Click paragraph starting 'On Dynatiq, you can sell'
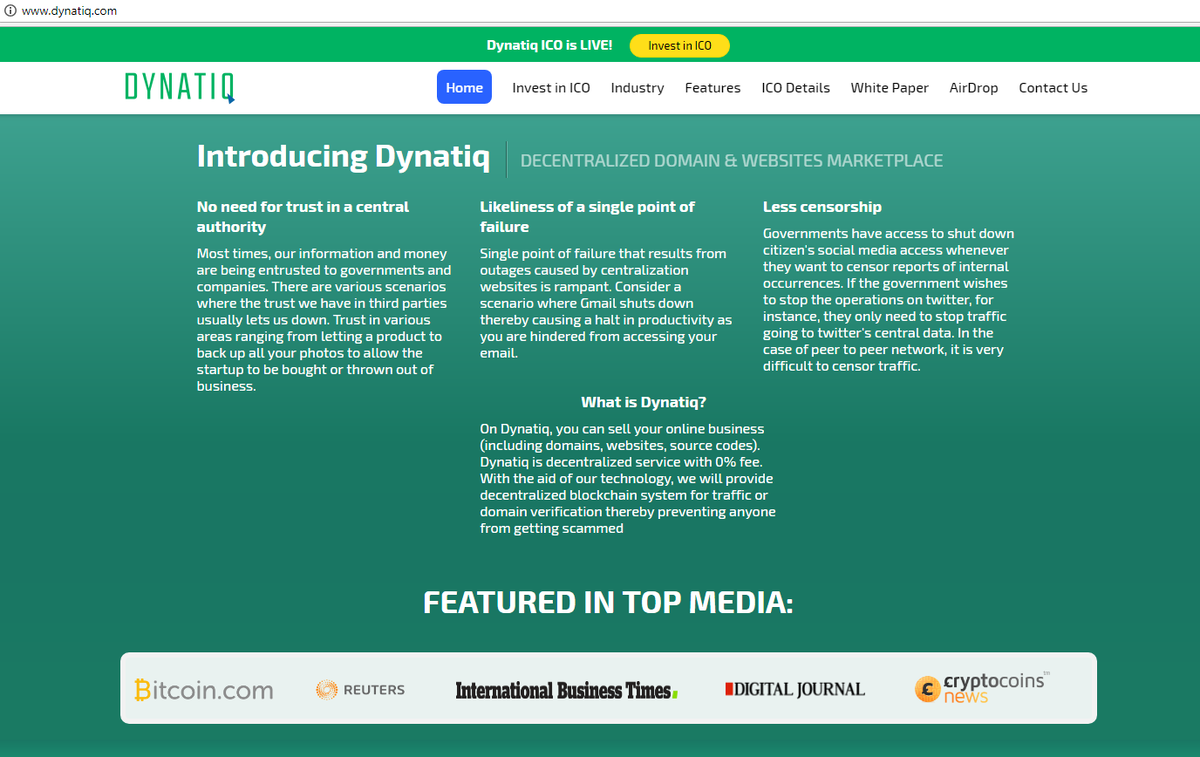Screen dimensions: 1200x757 628,479
